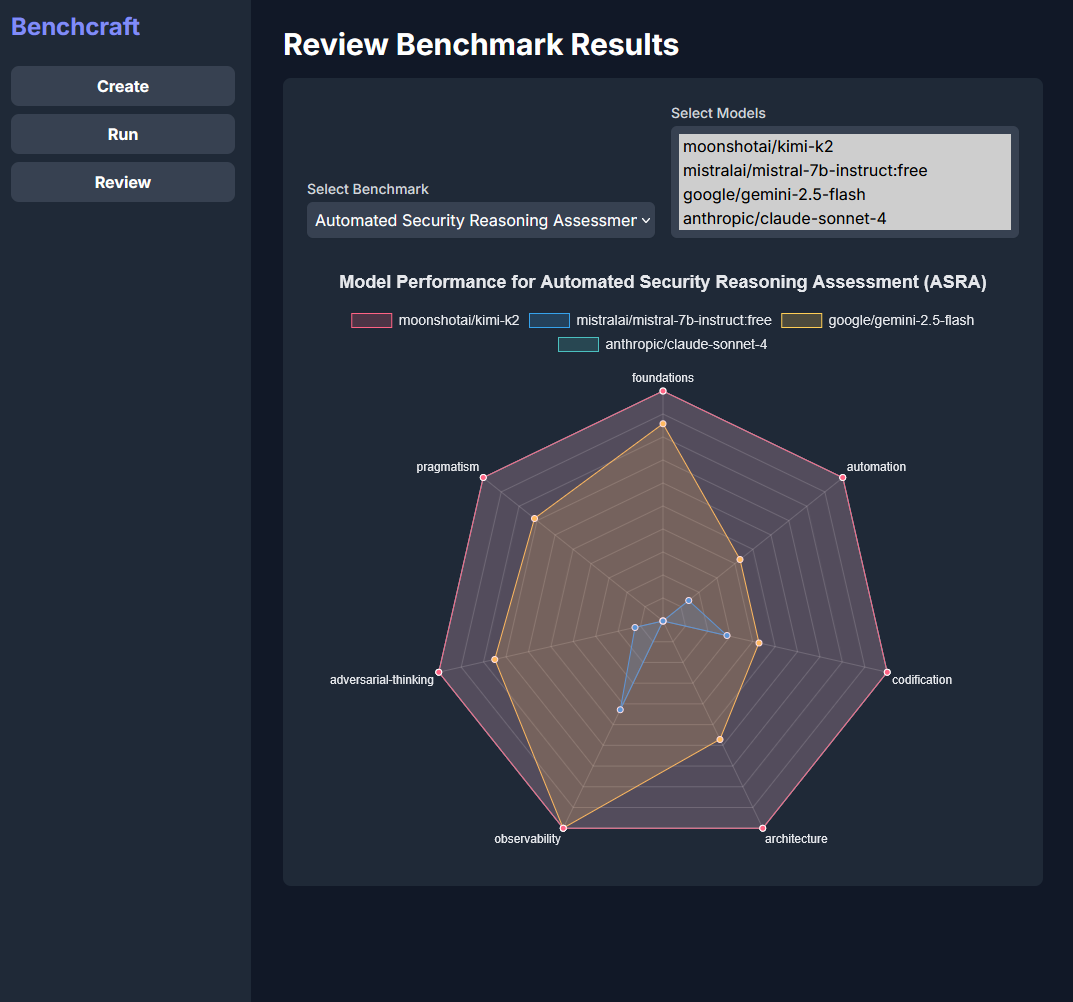Image resolution: width=1073 pixels, height=1002 pixels.
Task: Toggle the moonshotai/kimi-k2 legend swatch
Action: [x=372, y=320]
